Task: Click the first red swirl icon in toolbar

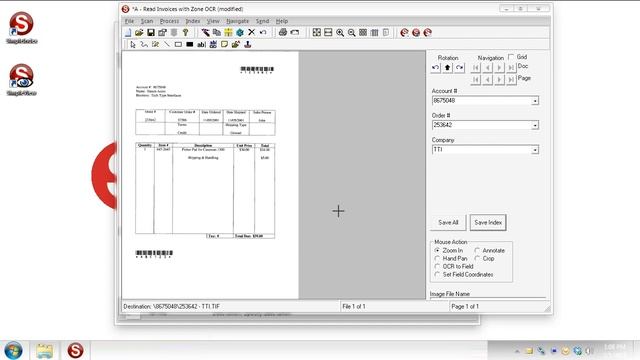Action: 404,33
